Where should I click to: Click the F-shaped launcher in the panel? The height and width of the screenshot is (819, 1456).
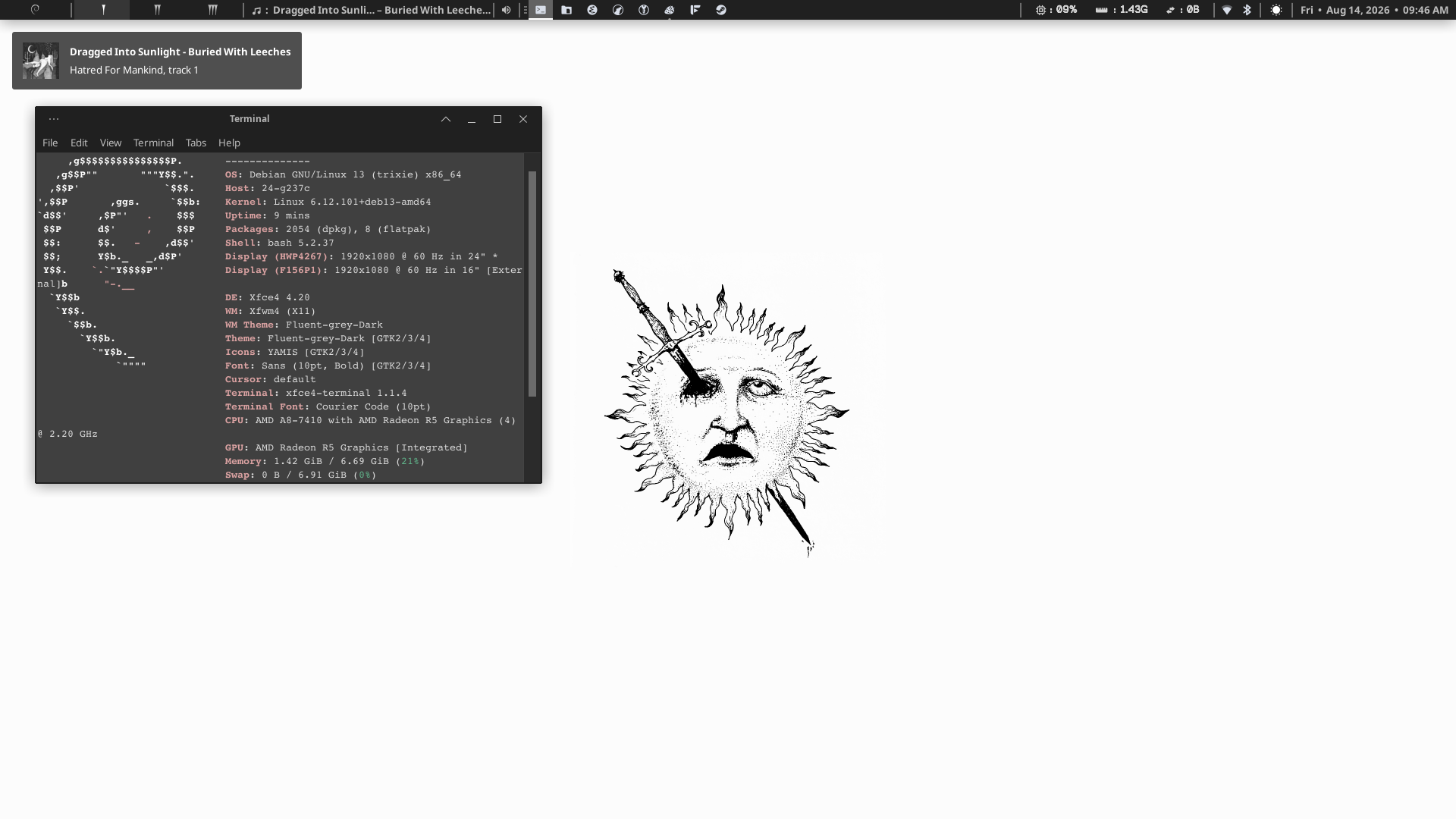click(x=695, y=10)
